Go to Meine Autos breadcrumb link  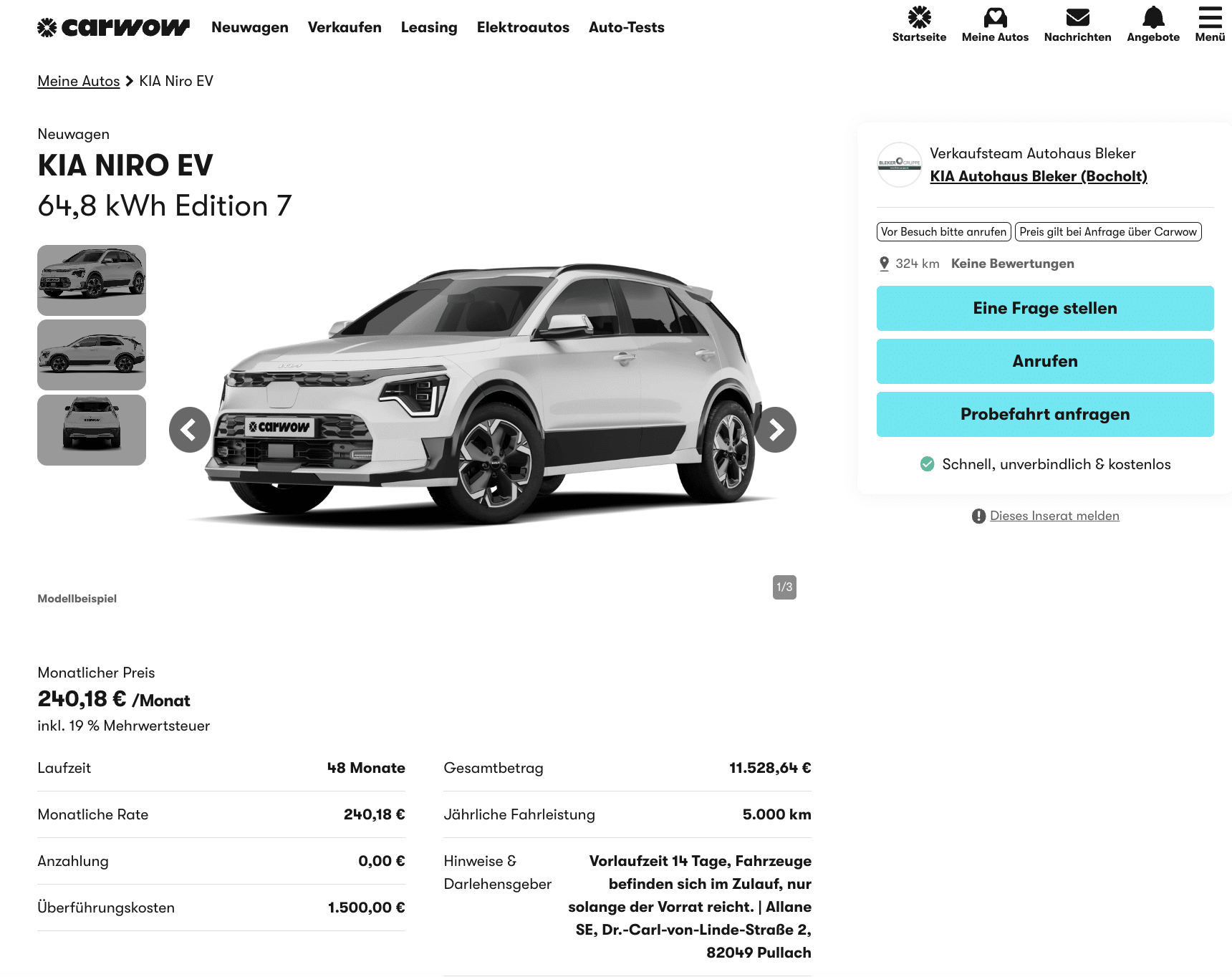point(79,81)
